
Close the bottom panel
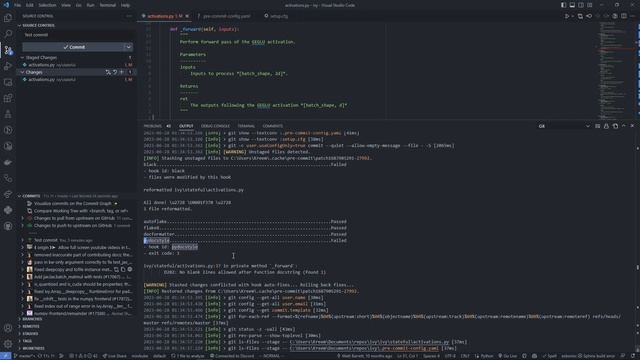(x=632, y=126)
